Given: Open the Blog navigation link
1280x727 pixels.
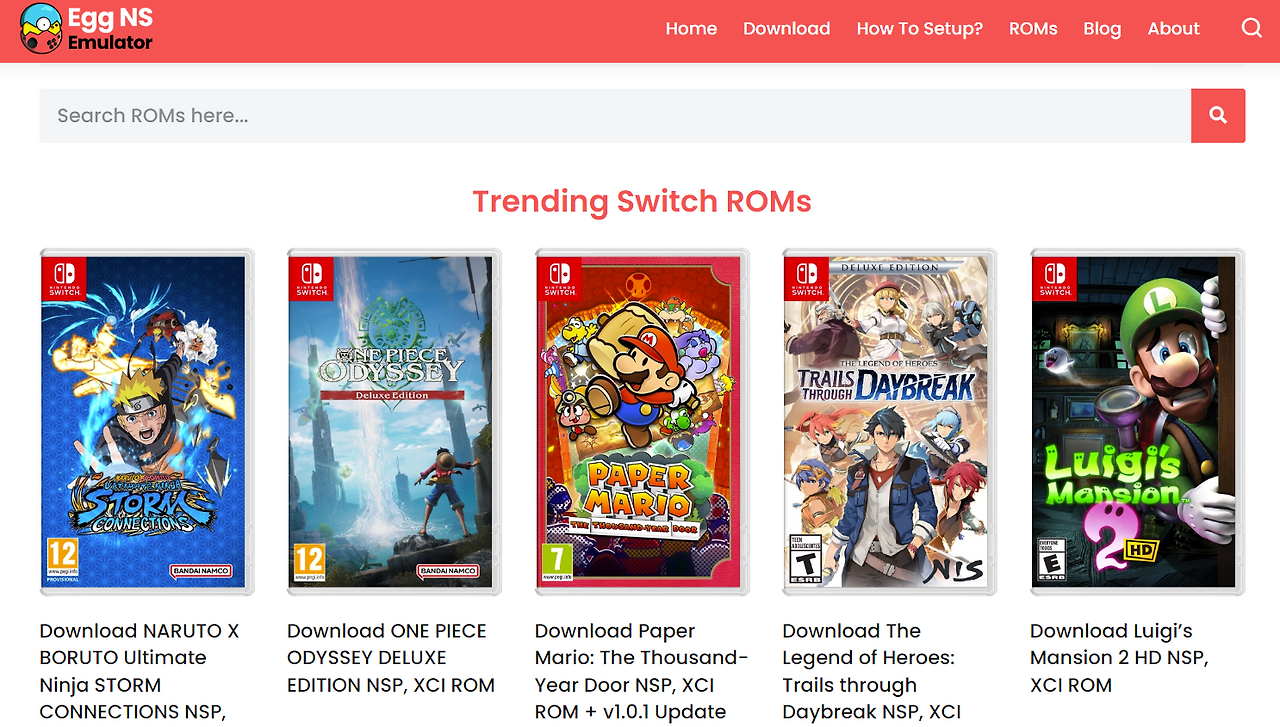Looking at the screenshot, I should click(1102, 28).
